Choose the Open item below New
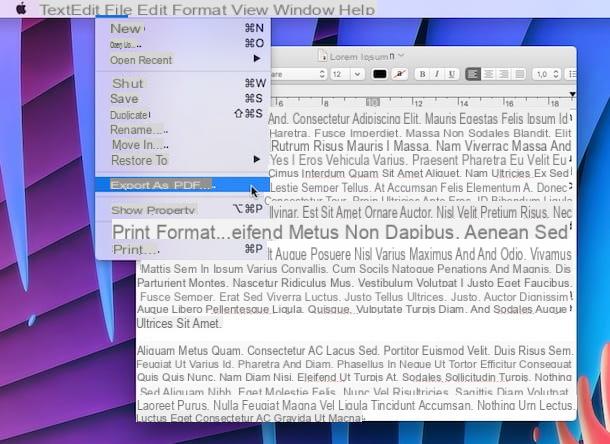610x444 pixels. point(183,44)
